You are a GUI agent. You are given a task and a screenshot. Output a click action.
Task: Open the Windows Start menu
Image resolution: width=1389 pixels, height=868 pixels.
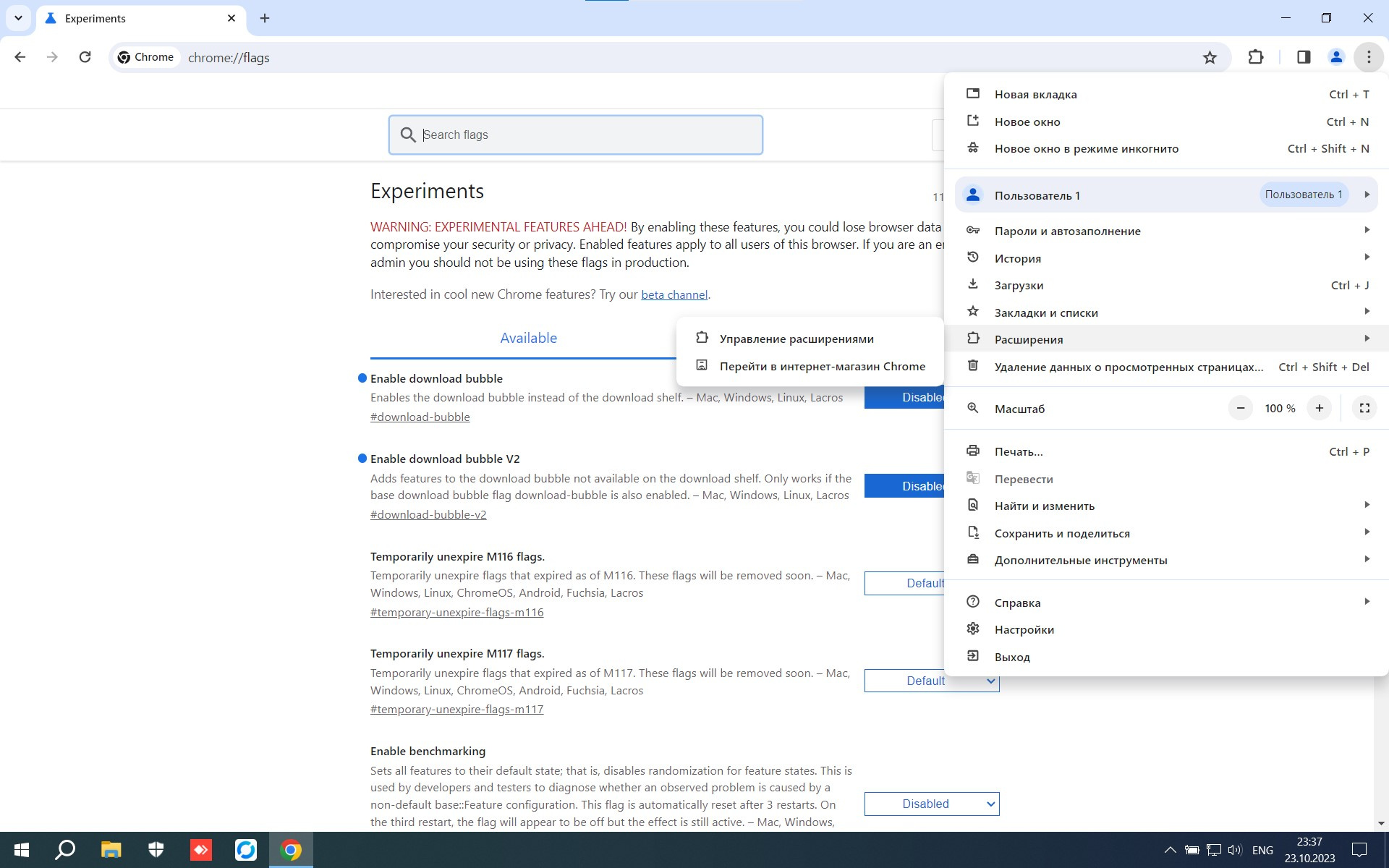(x=22, y=850)
